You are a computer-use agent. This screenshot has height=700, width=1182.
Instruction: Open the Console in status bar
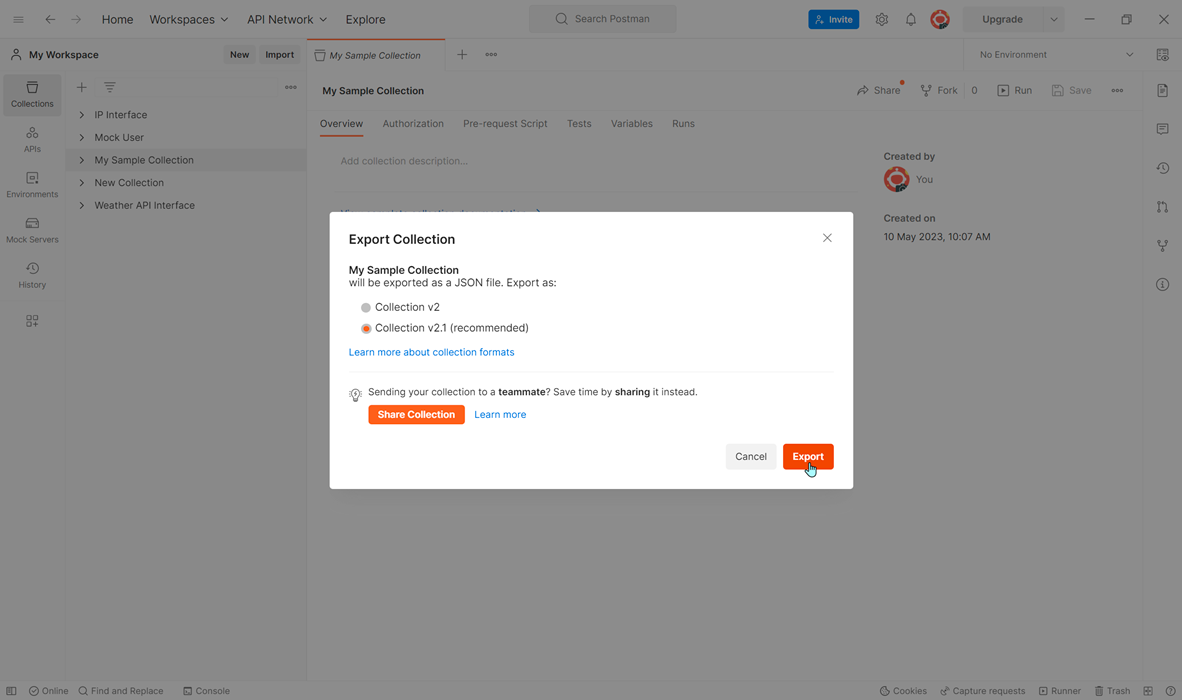[207, 691]
